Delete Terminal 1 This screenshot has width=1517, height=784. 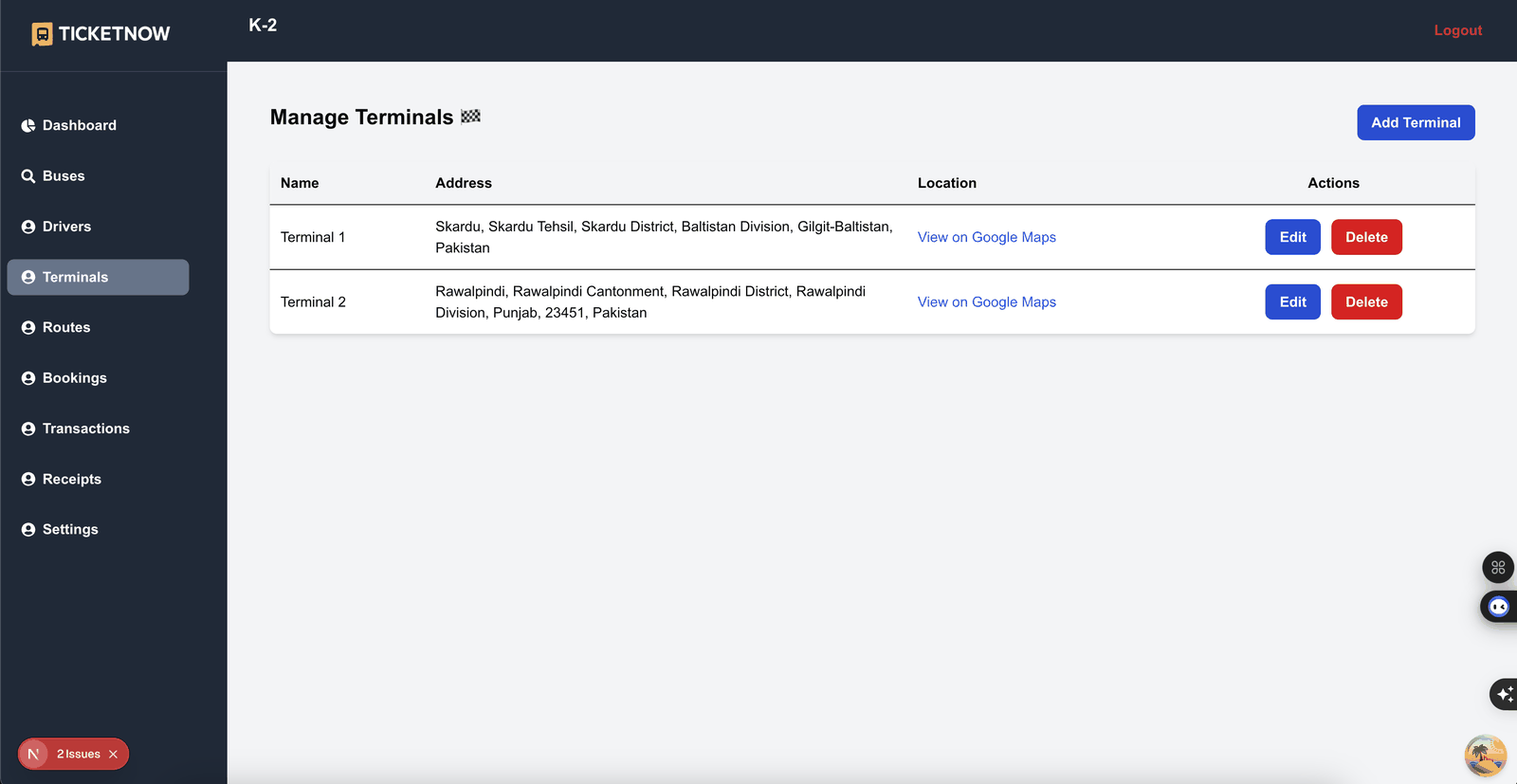point(1366,237)
